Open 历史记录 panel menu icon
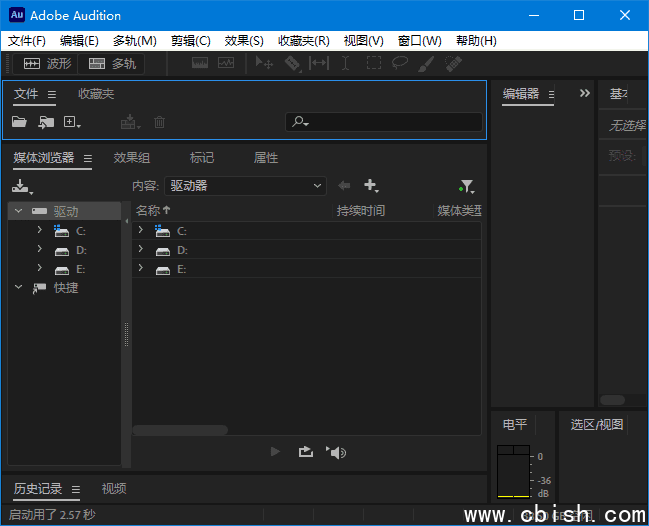The width and height of the screenshot is (649, 526). pos(76,490)
